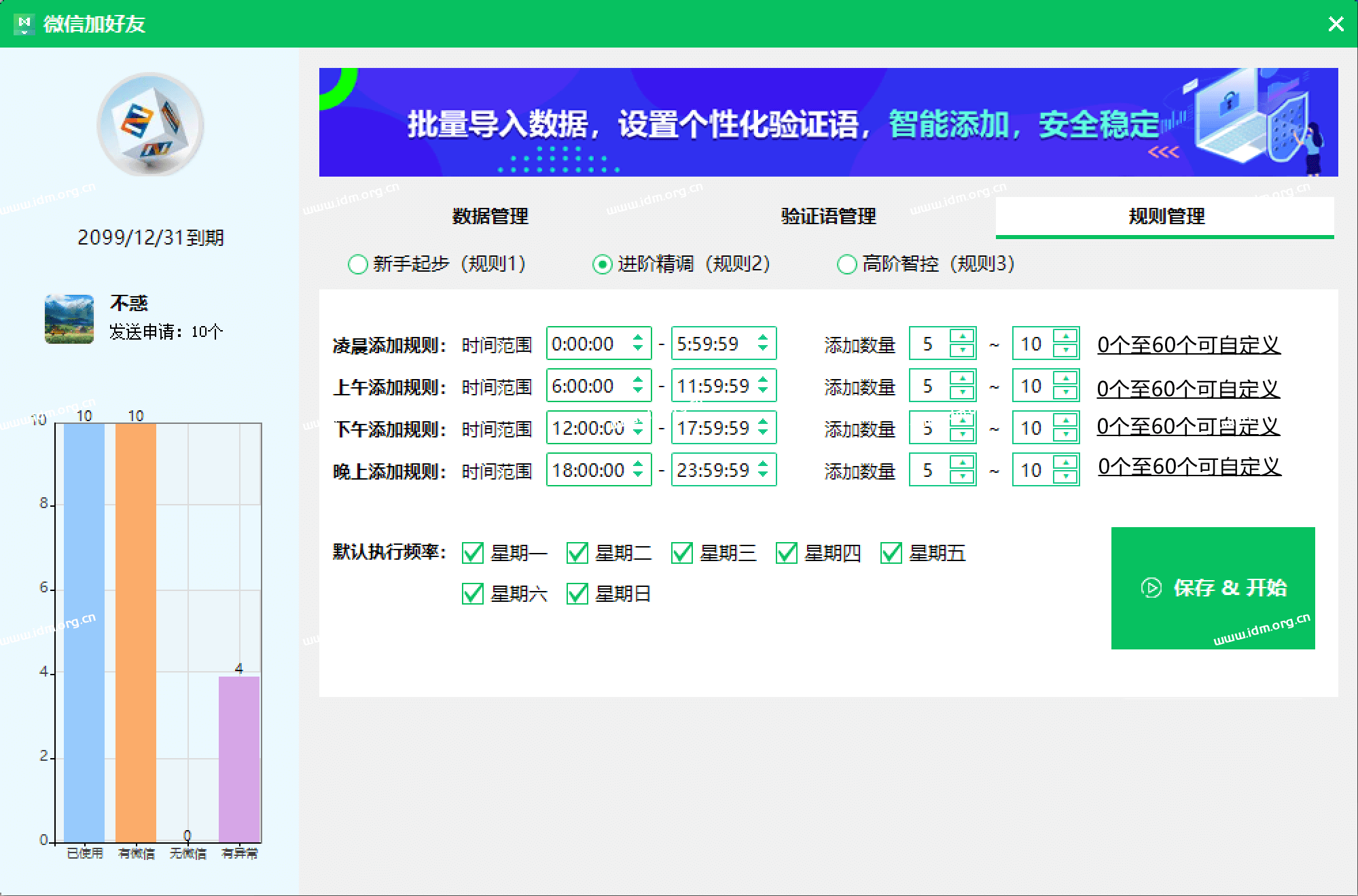Select the 高阶智控（规则3） radio button

click(x=846, y=264)
